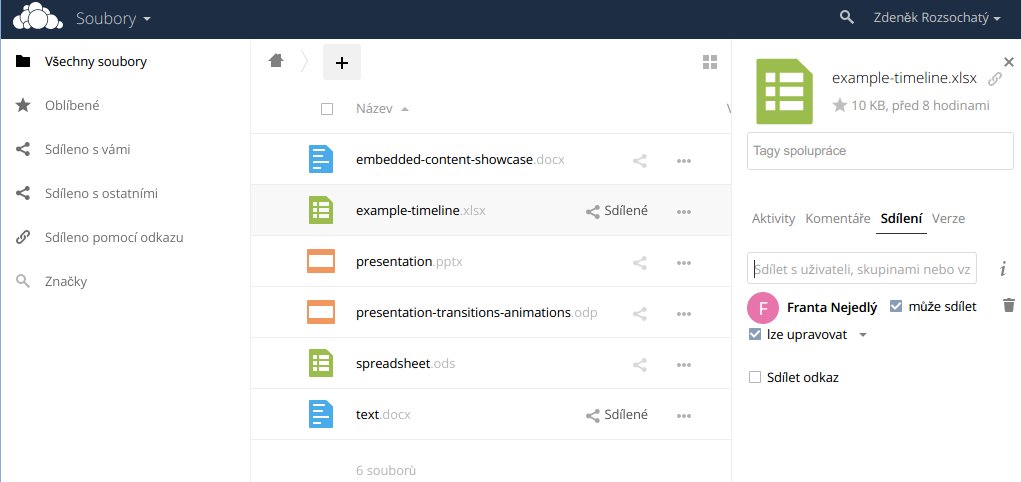Copy private link icon next to example-timeline.xlsx
Viewport: 1021px width, 482px height.
pos(995,79)
